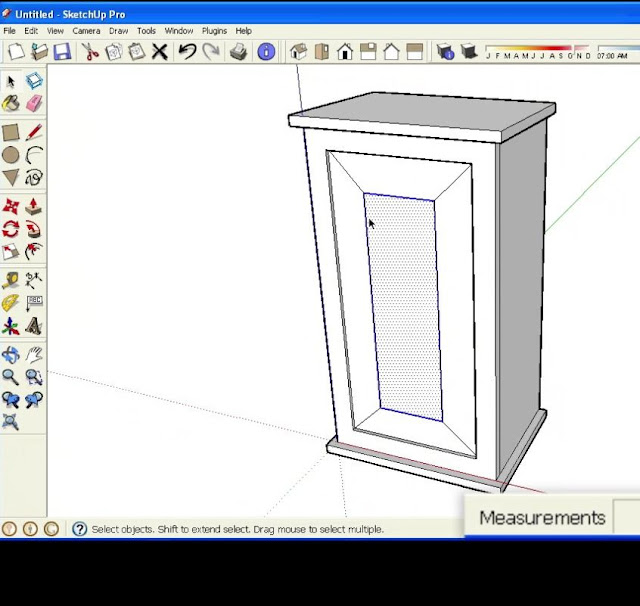Create a New file from toolbar

coord(16,52)
